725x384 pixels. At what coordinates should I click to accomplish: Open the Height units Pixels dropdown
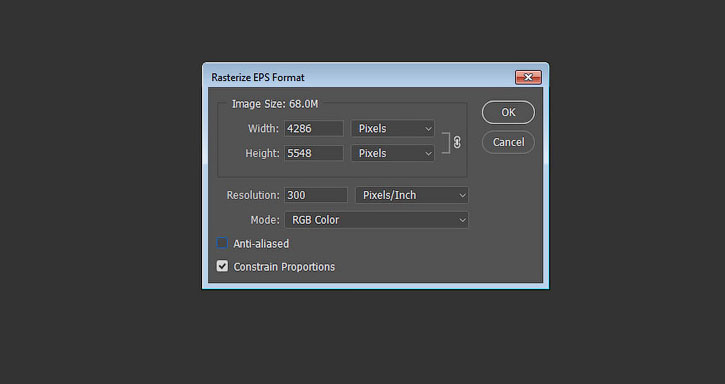(x=393, y=153)
